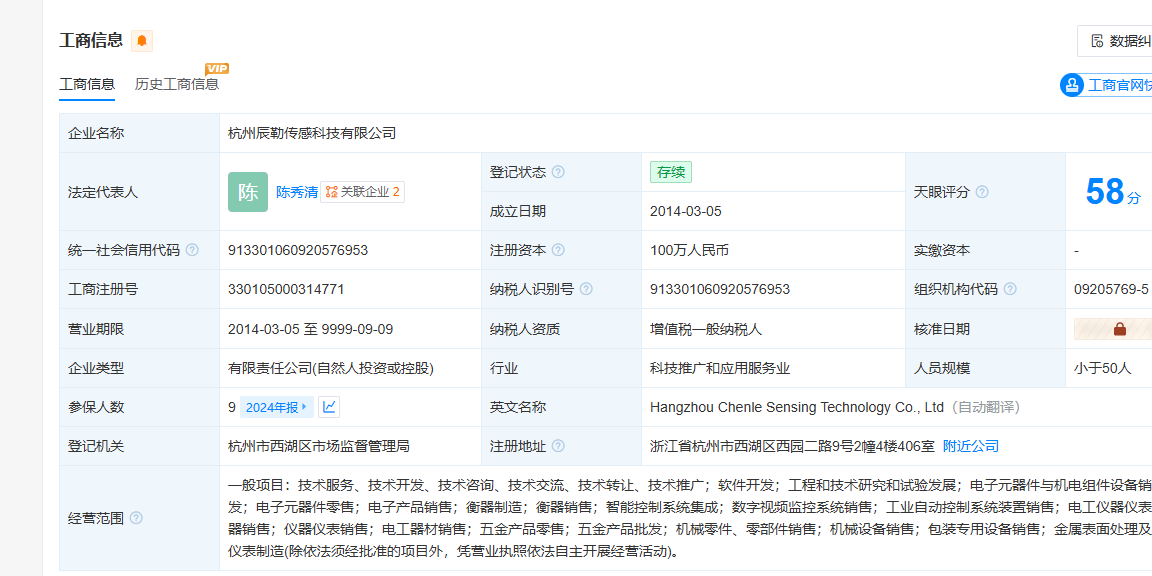The height and width of the screenshot is (576, 1152).
Task: Expand the 2024年报 dropdown
Action: (x=277, y=407)
